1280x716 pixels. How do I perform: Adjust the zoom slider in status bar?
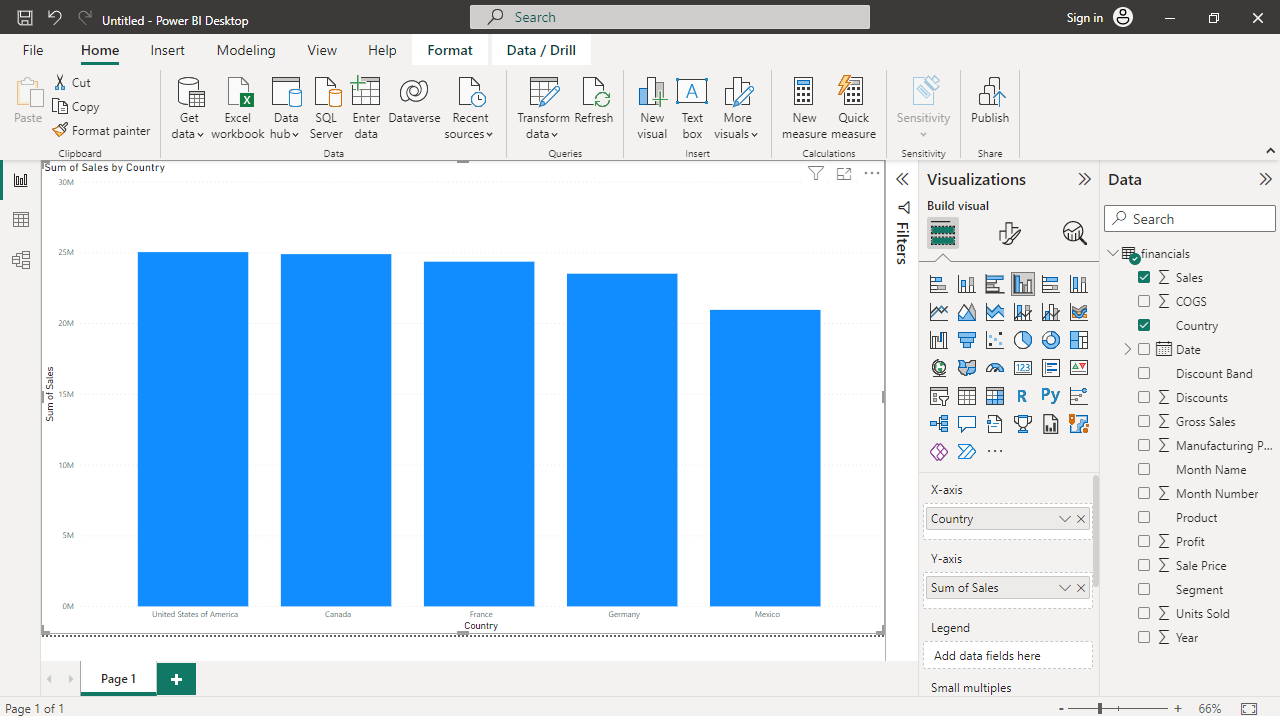tap(1100, 708)
